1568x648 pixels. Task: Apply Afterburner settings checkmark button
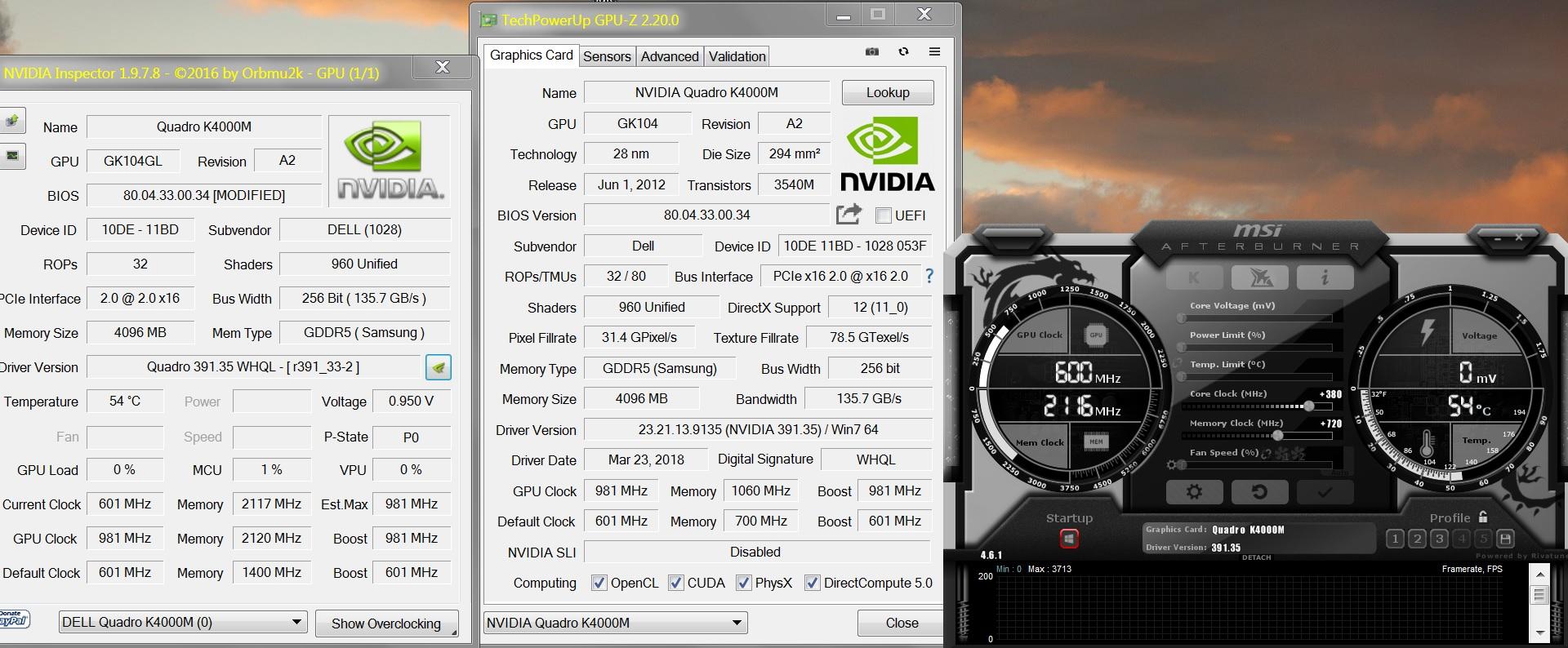coord(1325,492)
